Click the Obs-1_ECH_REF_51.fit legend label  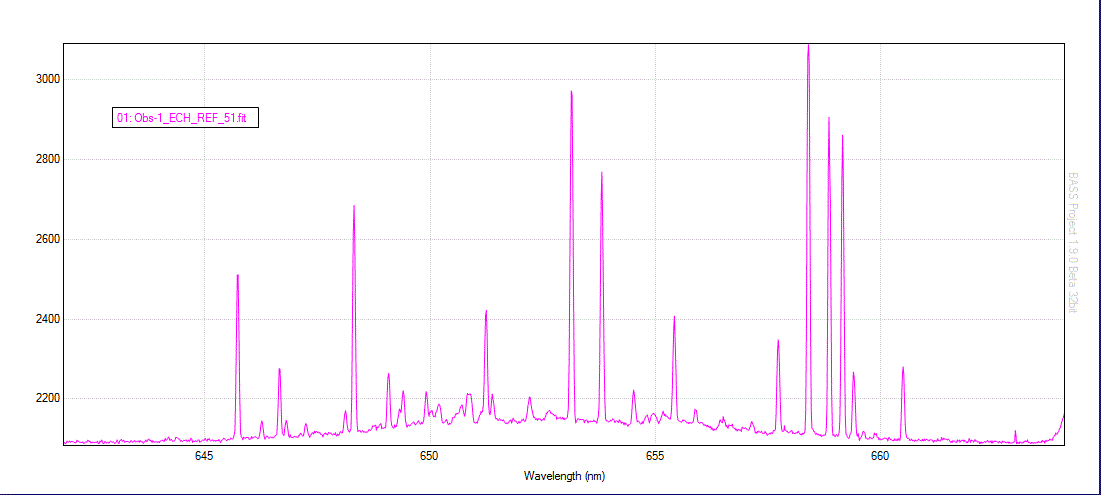182,118
